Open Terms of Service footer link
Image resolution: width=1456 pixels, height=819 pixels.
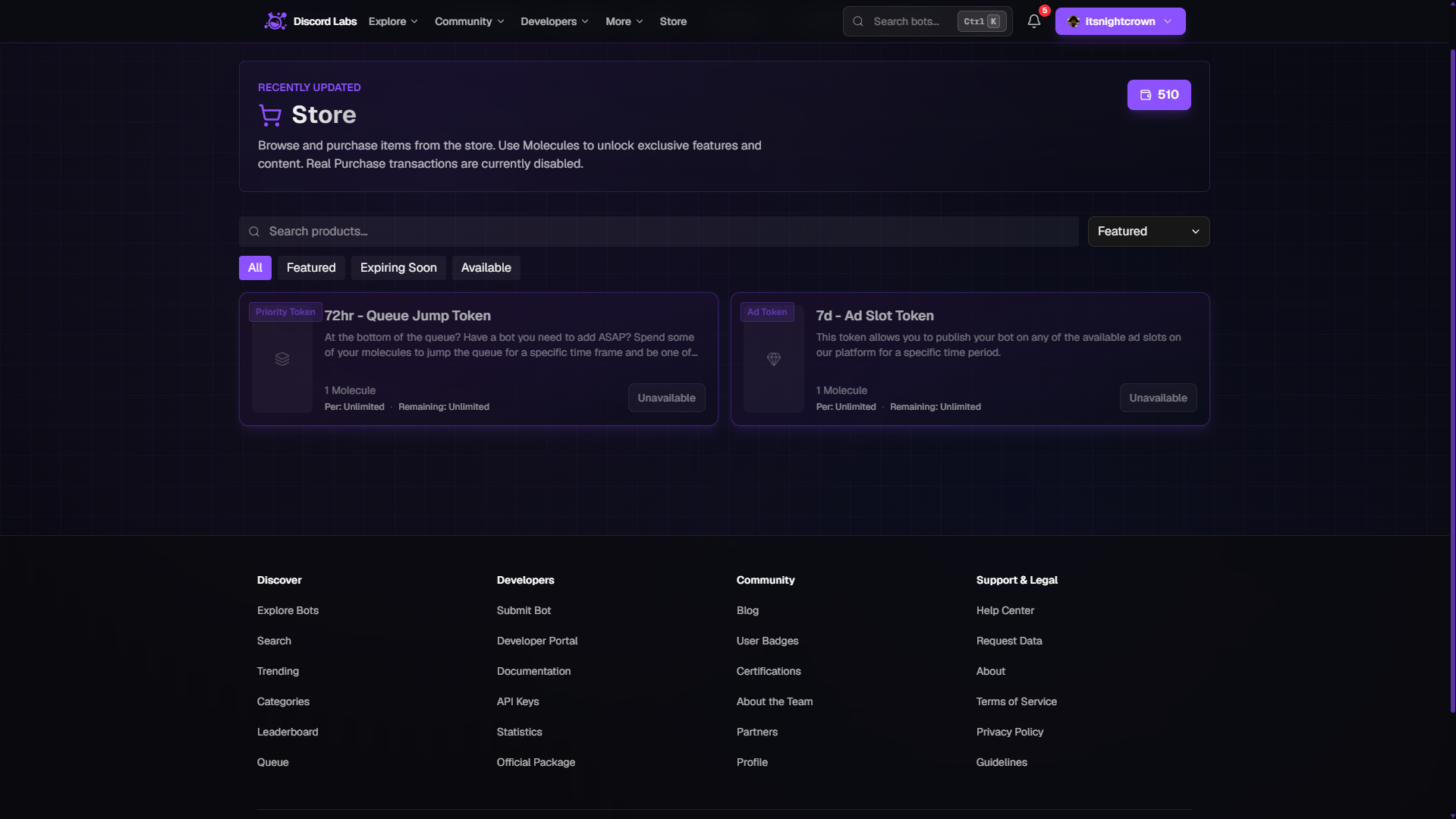tap(1017, 701)
